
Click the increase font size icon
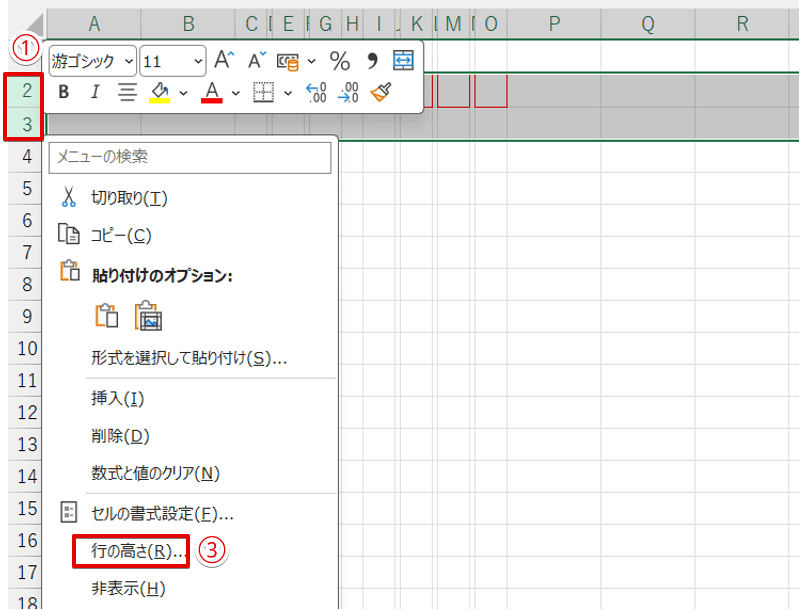click(225, 61)
